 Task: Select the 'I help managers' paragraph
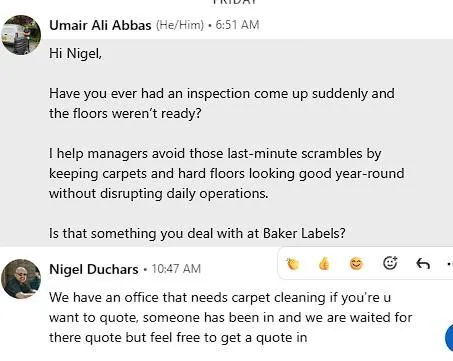pos(227,173)
